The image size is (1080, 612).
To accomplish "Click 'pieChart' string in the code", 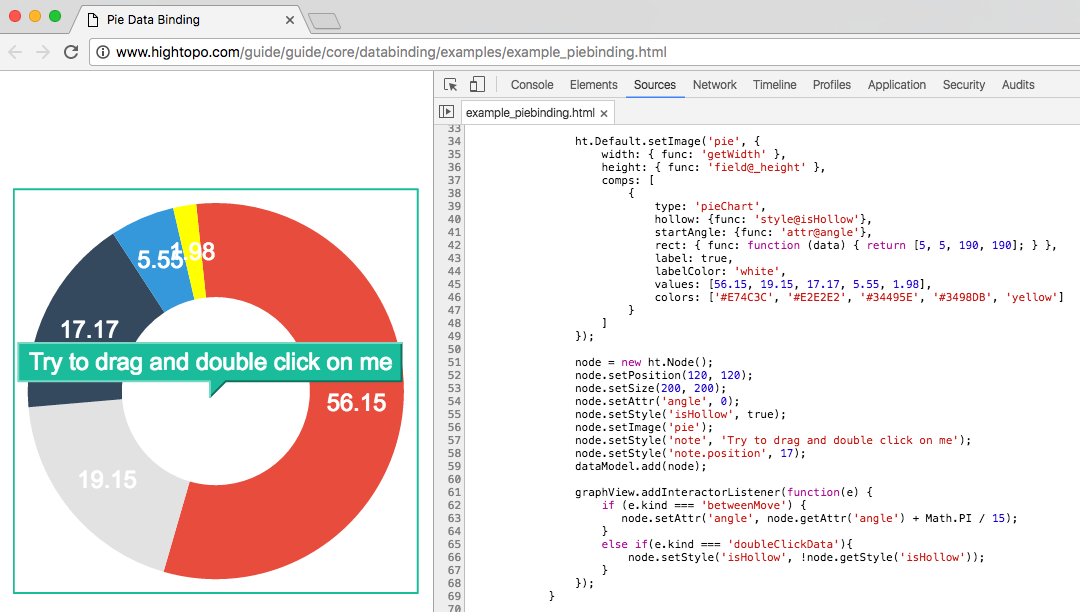I will click(727, 207).
